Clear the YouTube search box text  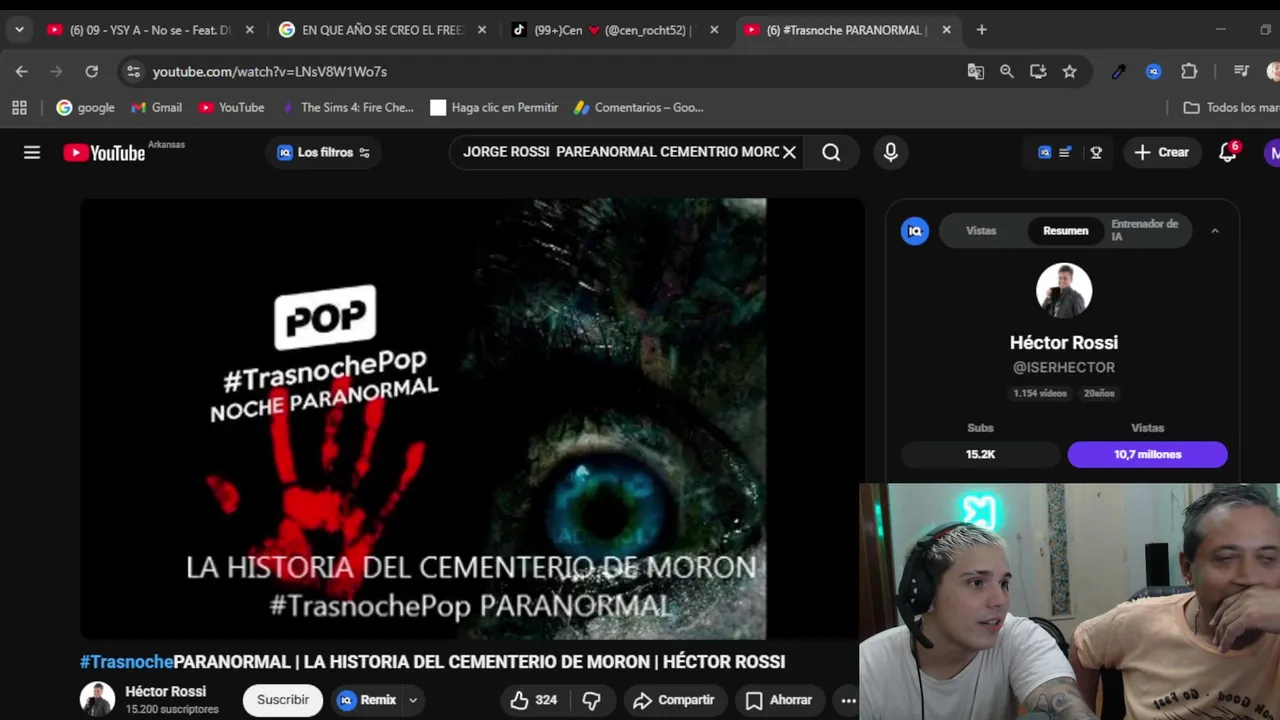click(x=789, y=152)
